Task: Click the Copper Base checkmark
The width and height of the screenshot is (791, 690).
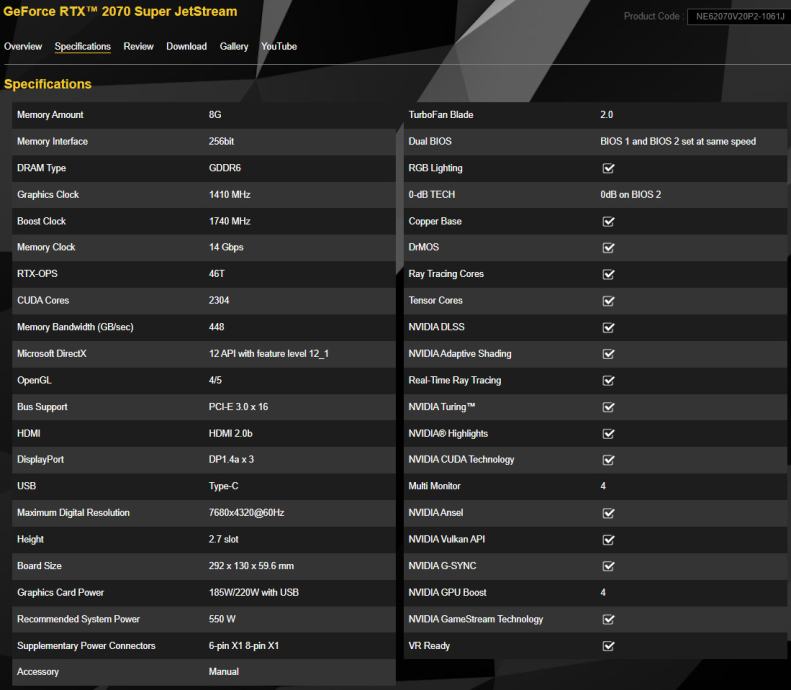Action: click(608, 221)
